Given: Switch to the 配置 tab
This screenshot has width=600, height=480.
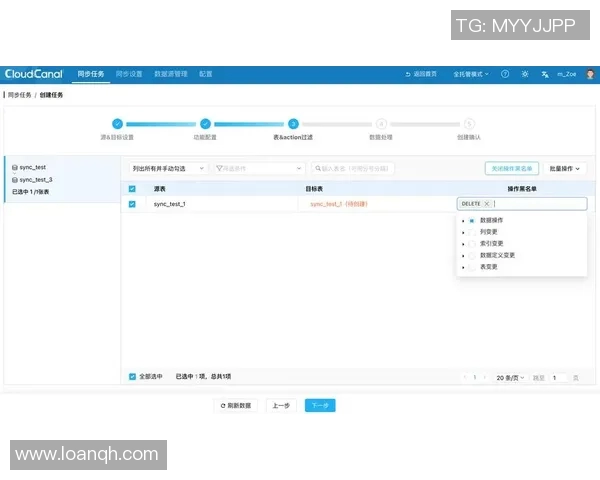Looking at the screenshot, I should tap(205, 74).
